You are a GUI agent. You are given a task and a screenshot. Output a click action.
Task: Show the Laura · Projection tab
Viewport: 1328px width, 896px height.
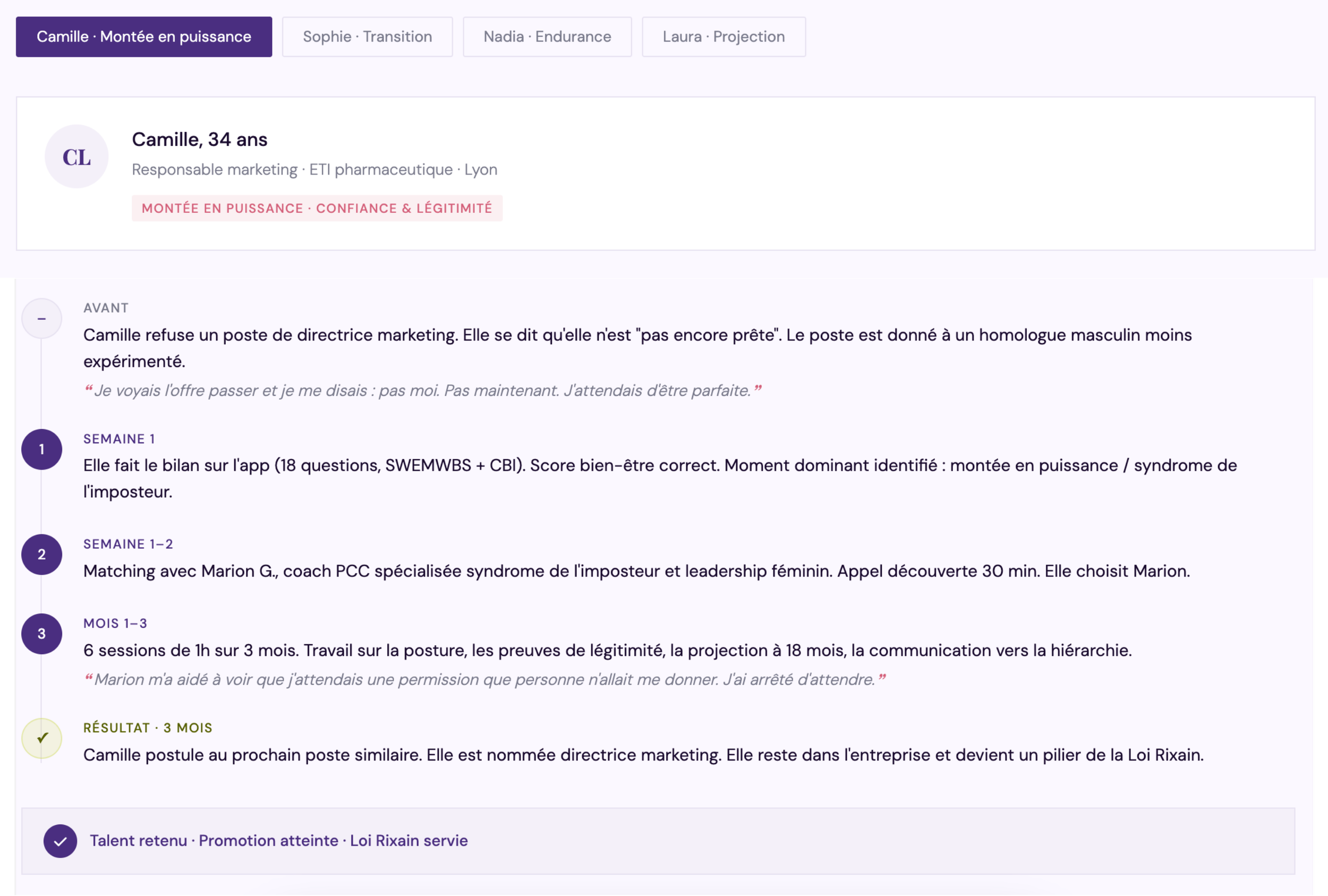coord(723,37)
